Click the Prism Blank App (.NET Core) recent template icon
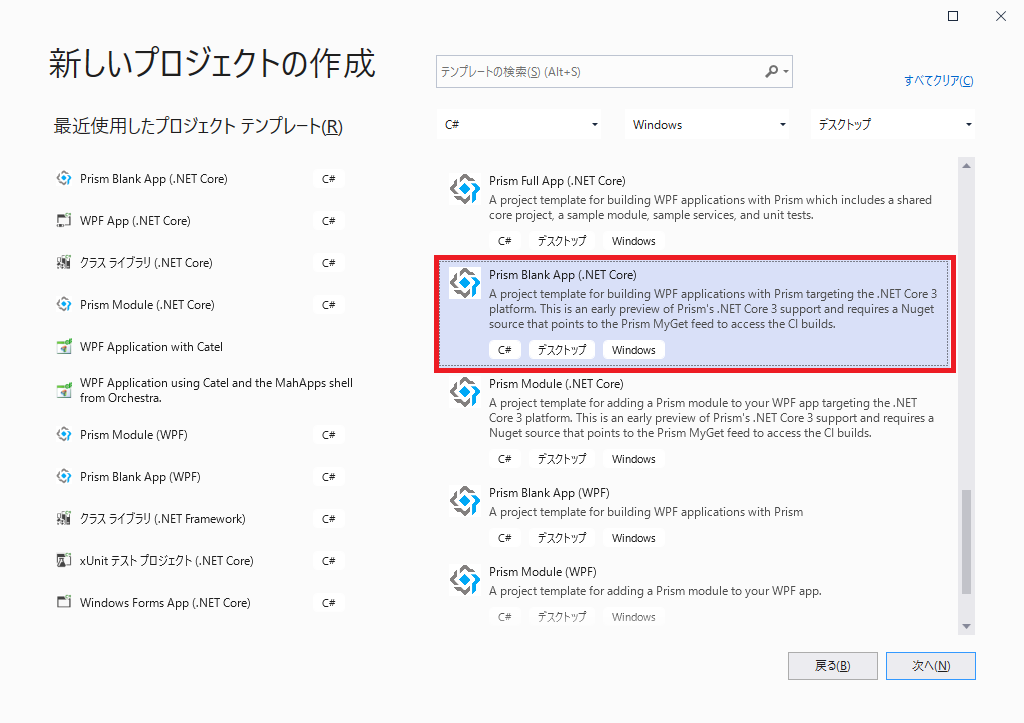Screen dimensions: 1024x723 pos(64,178)
